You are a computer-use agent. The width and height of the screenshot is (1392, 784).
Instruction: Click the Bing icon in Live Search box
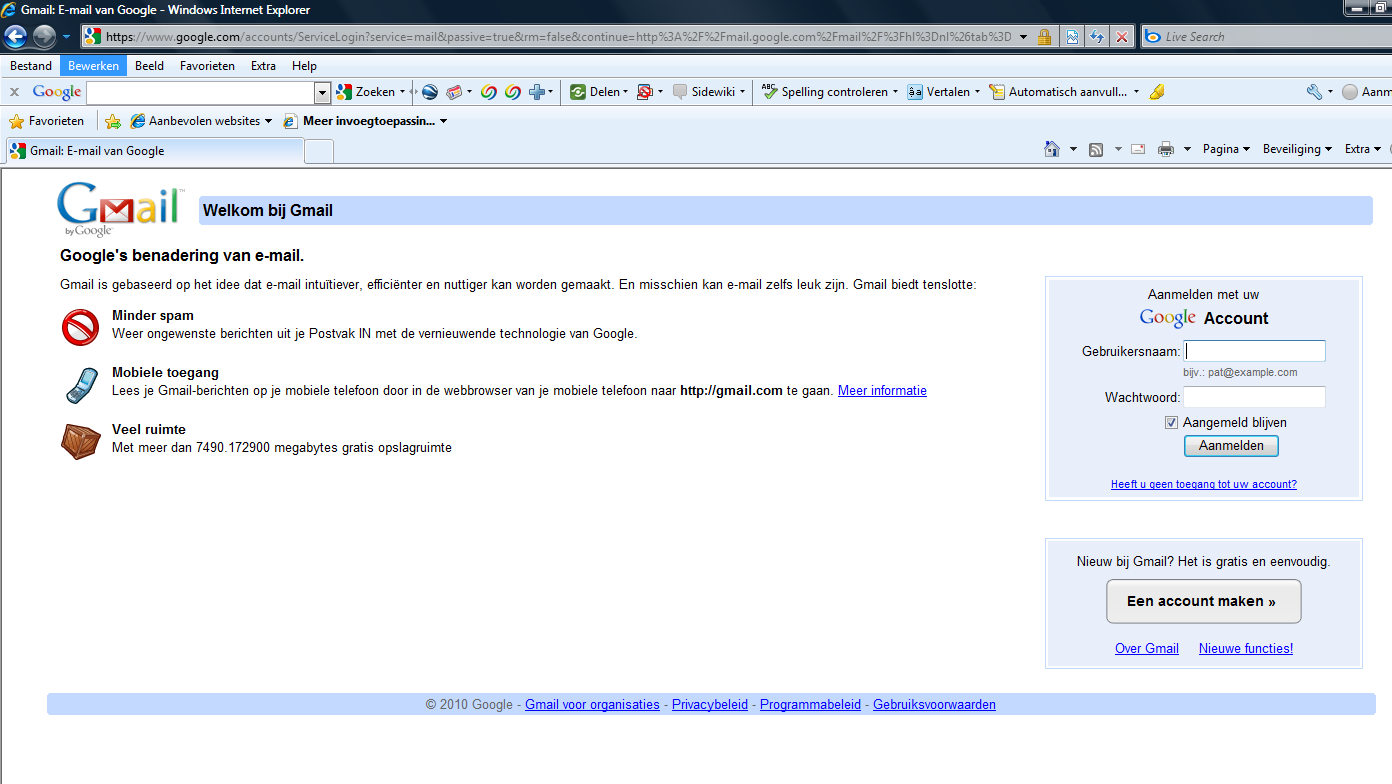tap(1153, 37)
